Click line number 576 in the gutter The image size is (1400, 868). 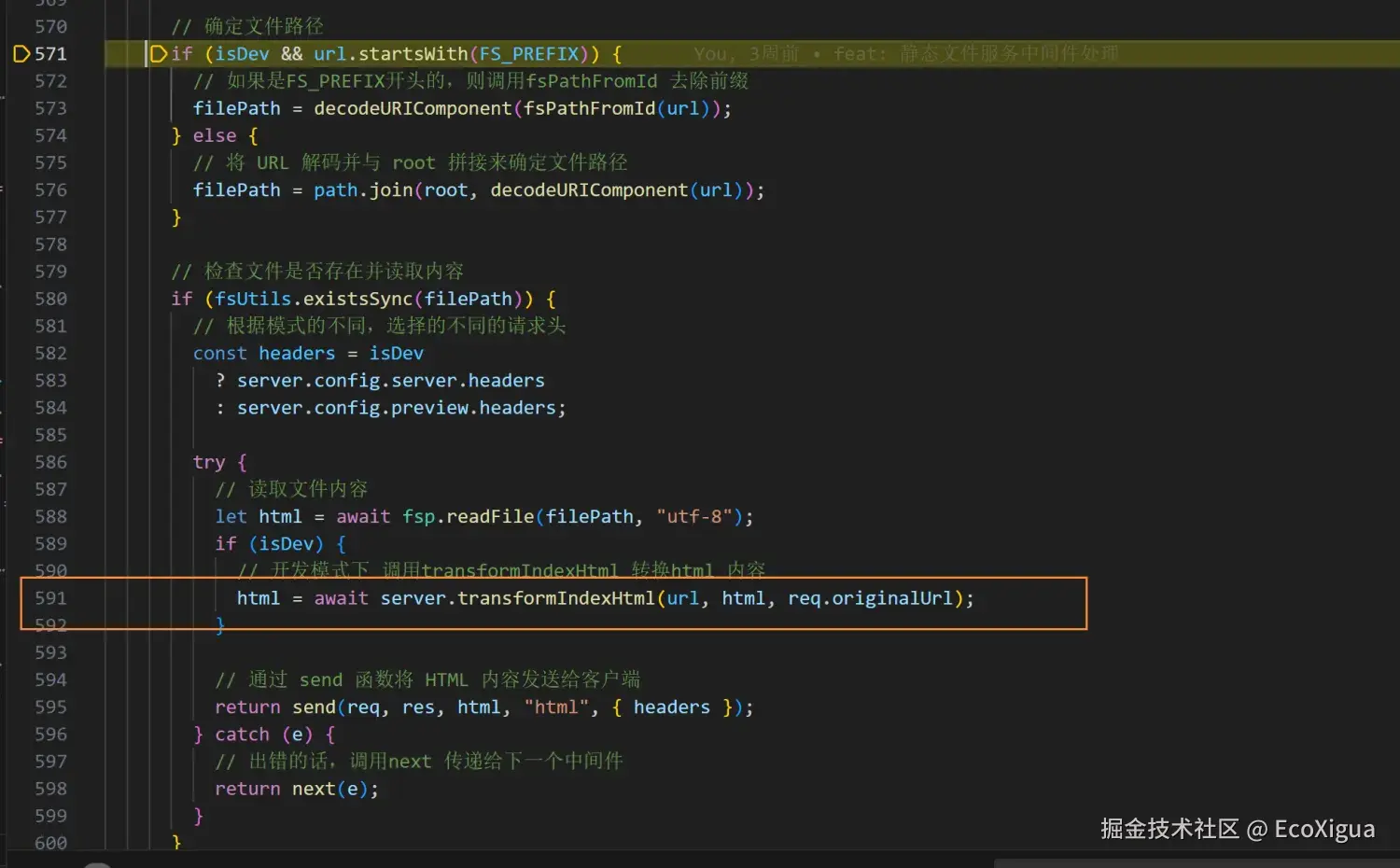pos(50,190)
